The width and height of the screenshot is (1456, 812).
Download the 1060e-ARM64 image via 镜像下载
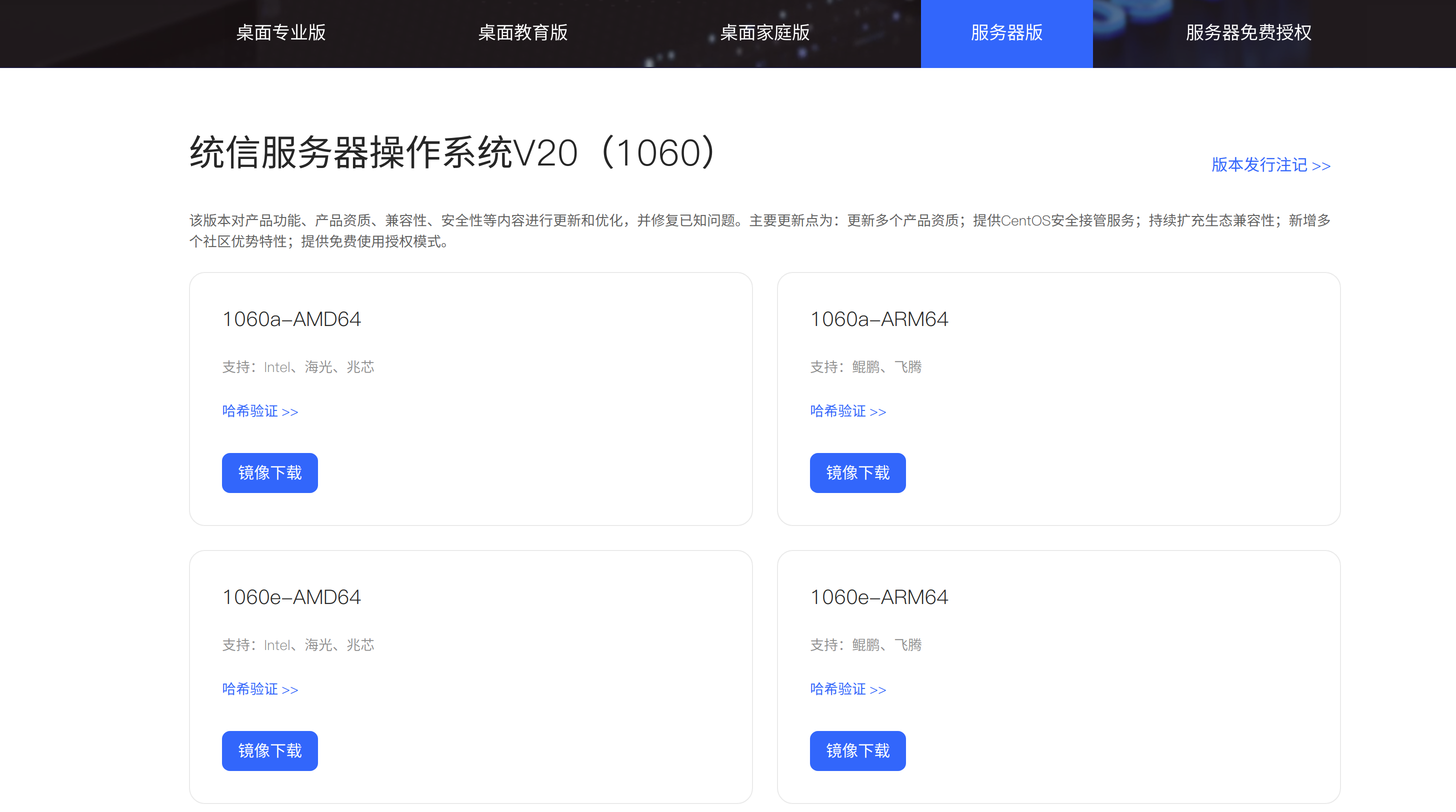pos(857,750)
